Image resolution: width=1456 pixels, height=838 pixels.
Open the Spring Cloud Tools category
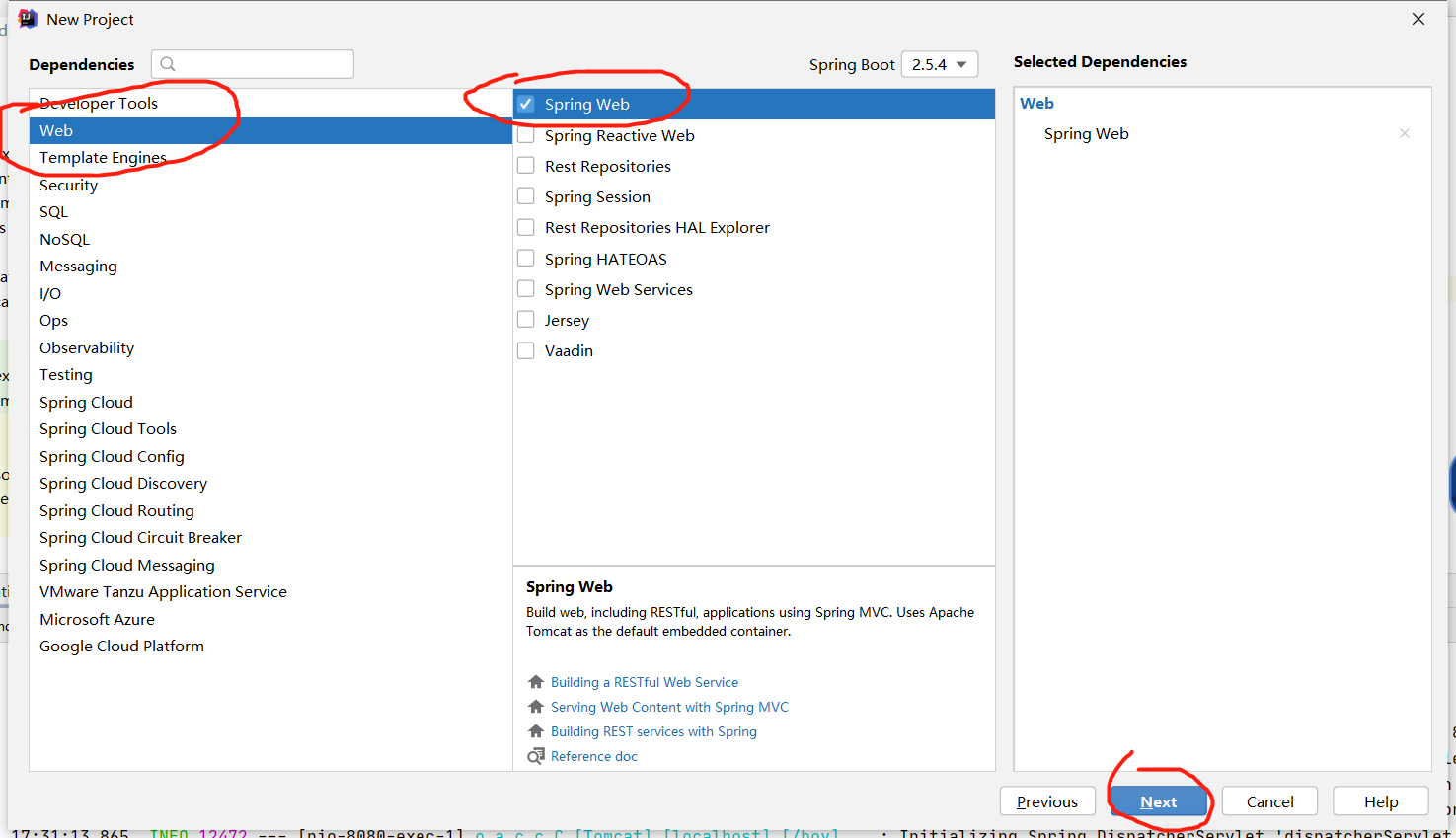point(270,428)
